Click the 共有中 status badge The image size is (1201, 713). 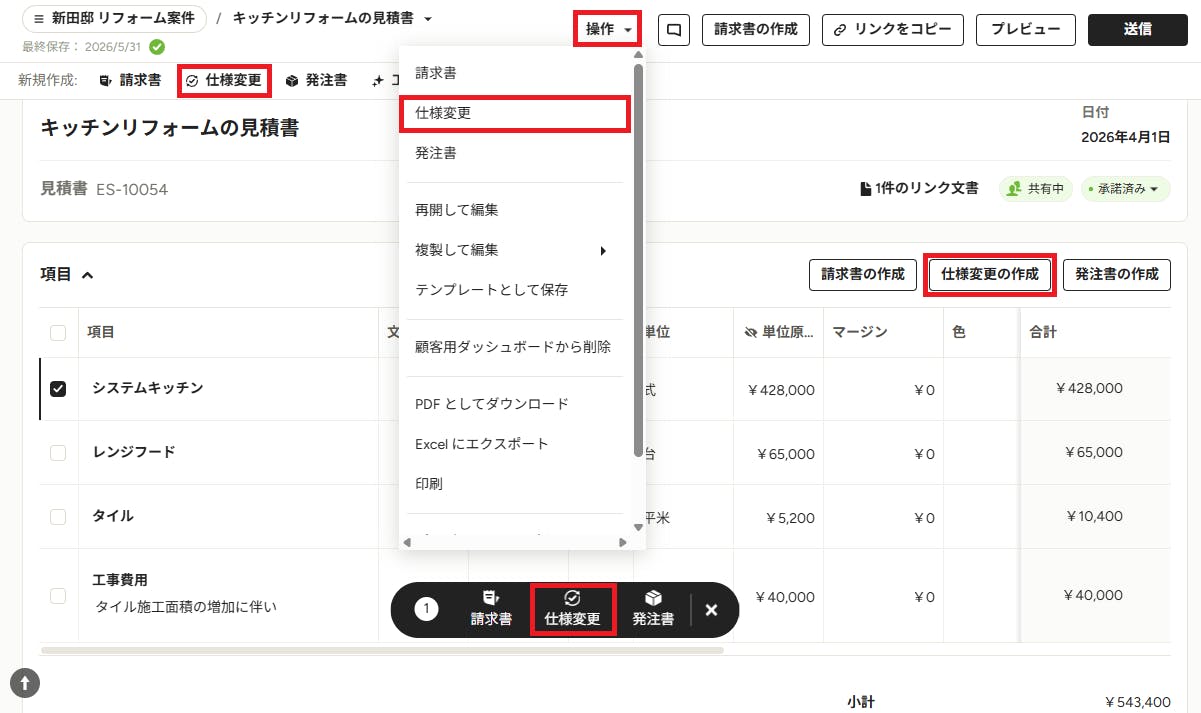(1036, 188)
